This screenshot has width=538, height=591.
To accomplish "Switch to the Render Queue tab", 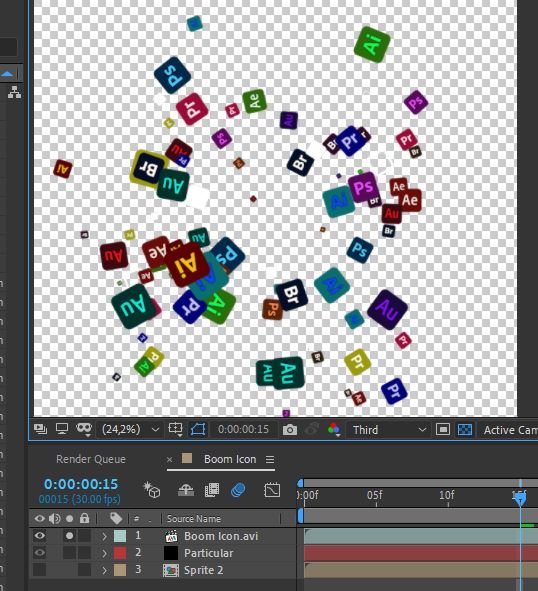I will (91, 459).
